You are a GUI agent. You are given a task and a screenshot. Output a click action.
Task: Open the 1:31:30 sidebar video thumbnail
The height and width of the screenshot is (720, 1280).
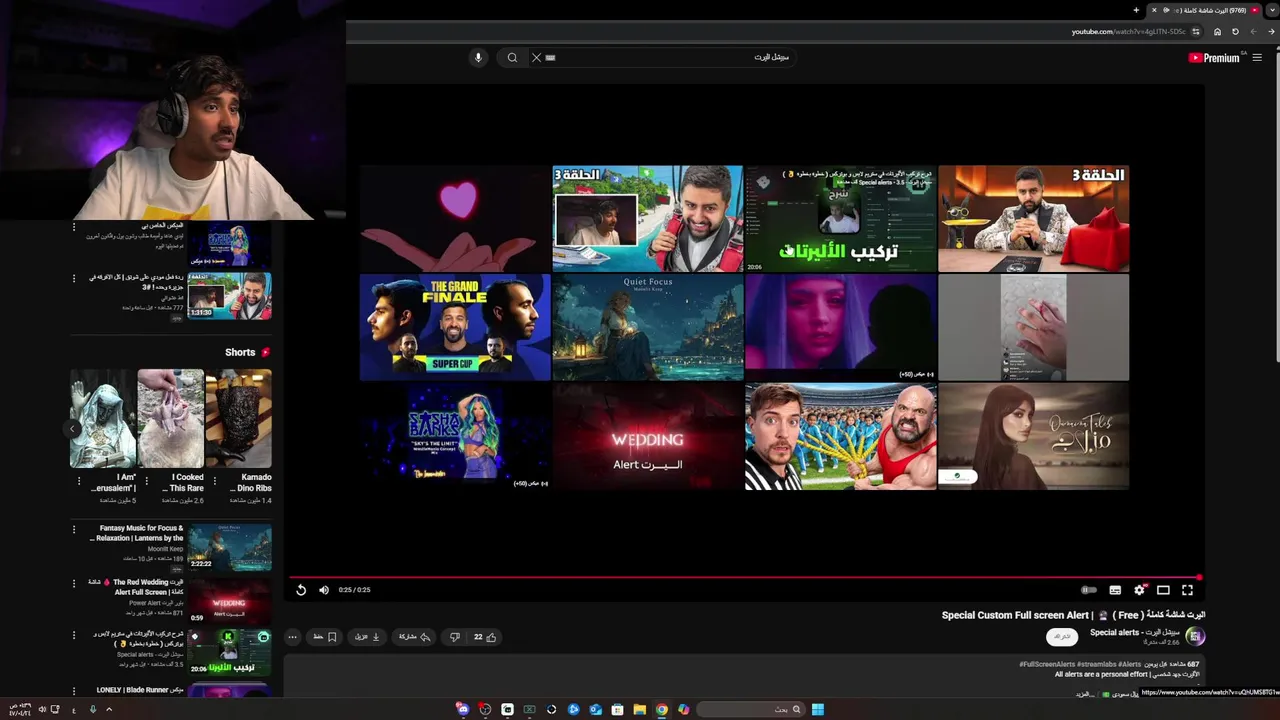coord(230,296)
